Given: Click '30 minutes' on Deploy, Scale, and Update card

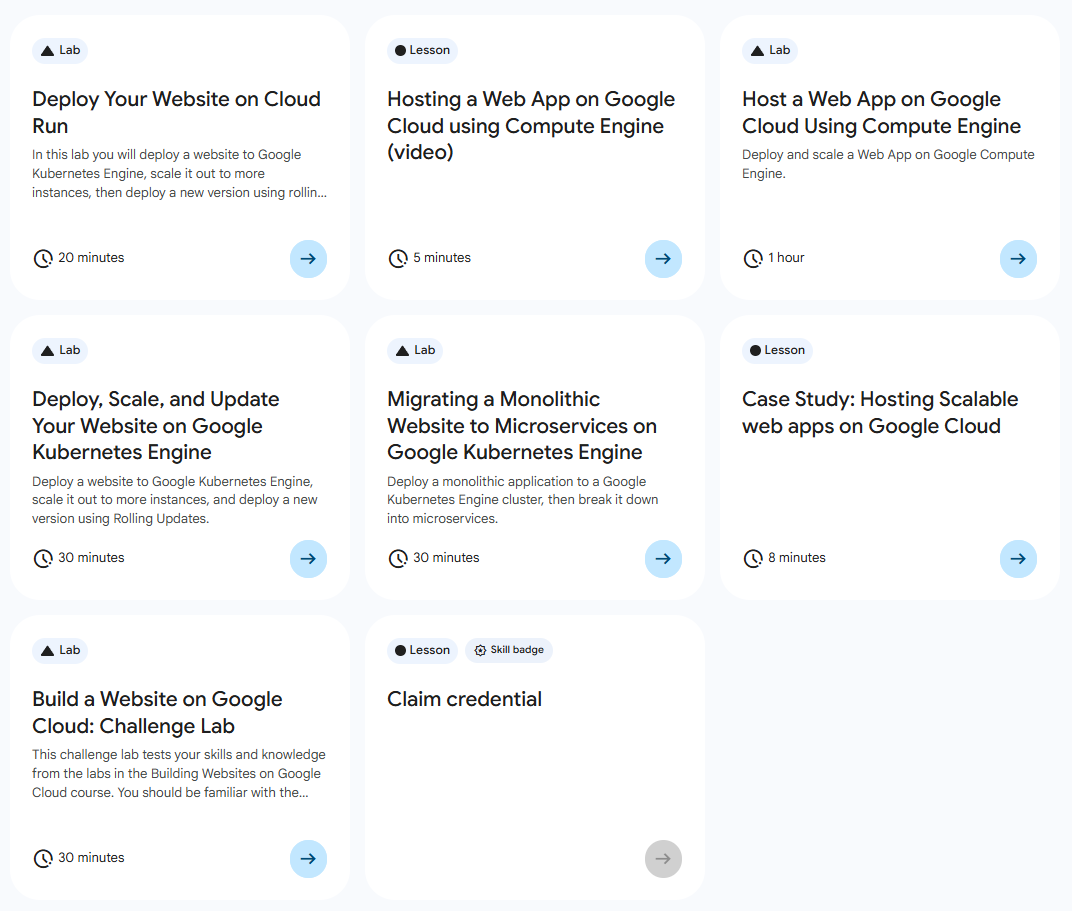Looking at the screenshot, I should pyautogui.click(x=91, y=558).
